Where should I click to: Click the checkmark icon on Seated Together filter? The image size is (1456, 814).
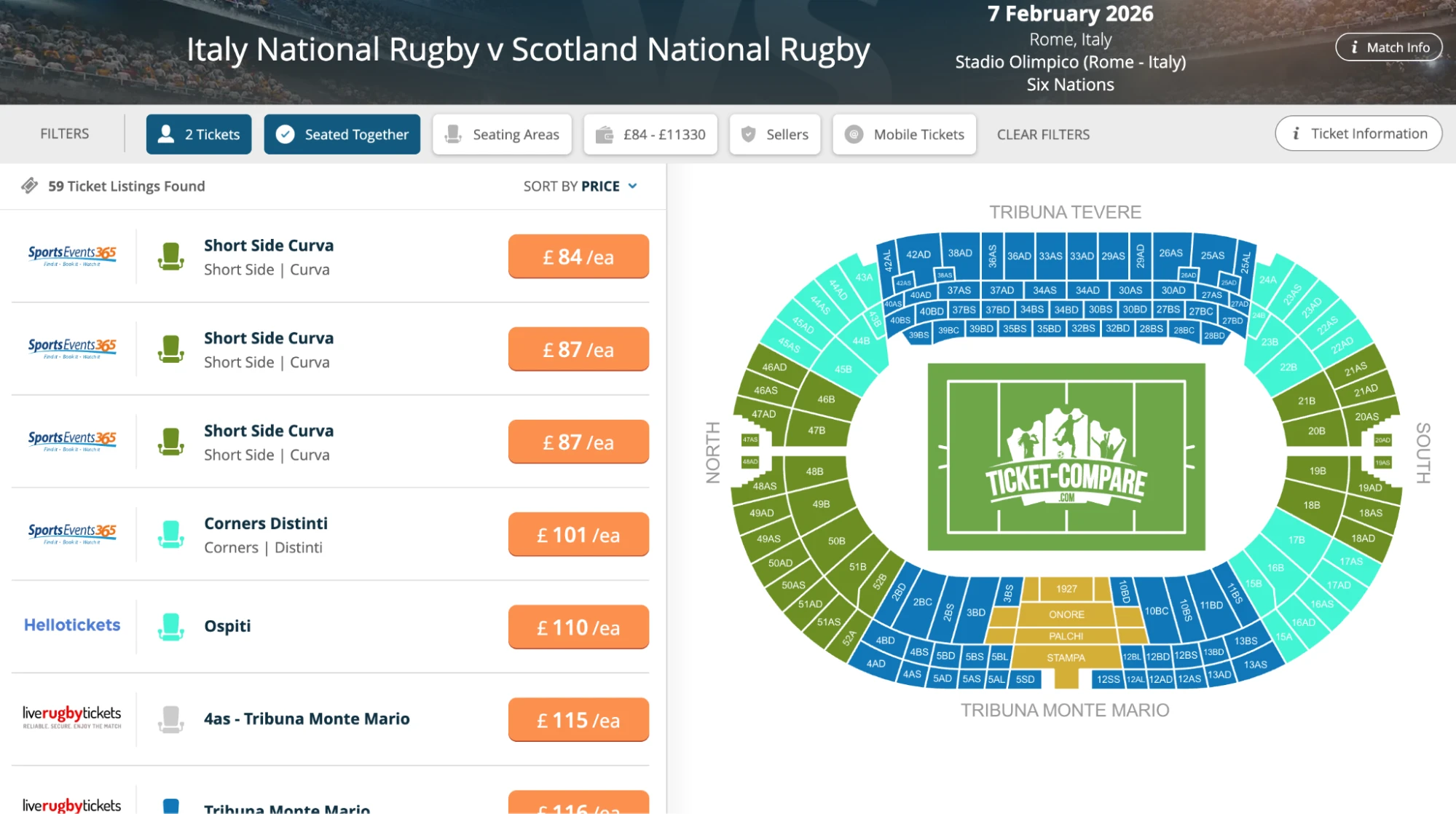(x=286, y=133)
